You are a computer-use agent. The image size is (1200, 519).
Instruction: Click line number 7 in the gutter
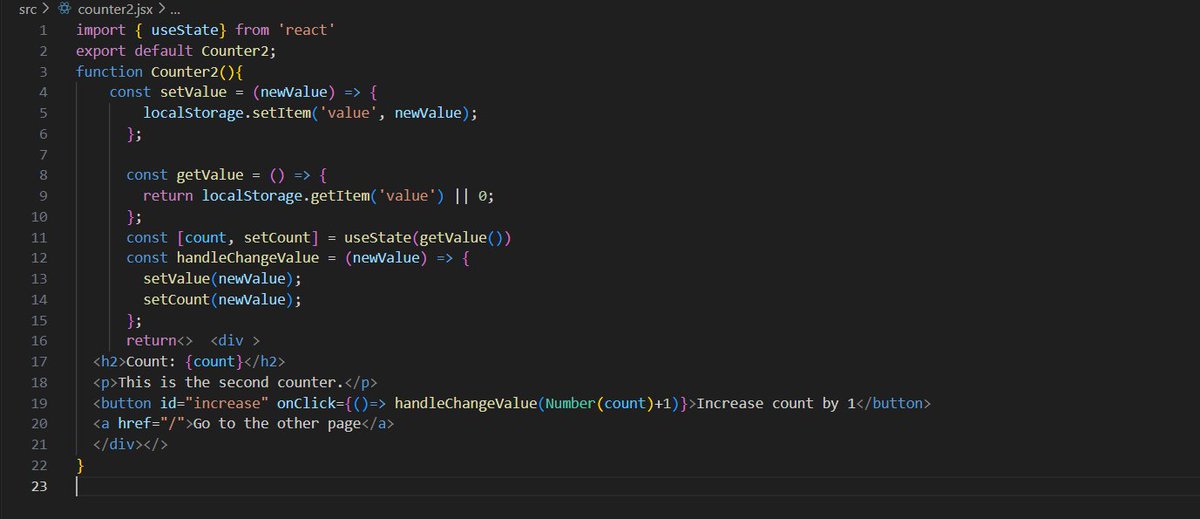coord(43,154)
